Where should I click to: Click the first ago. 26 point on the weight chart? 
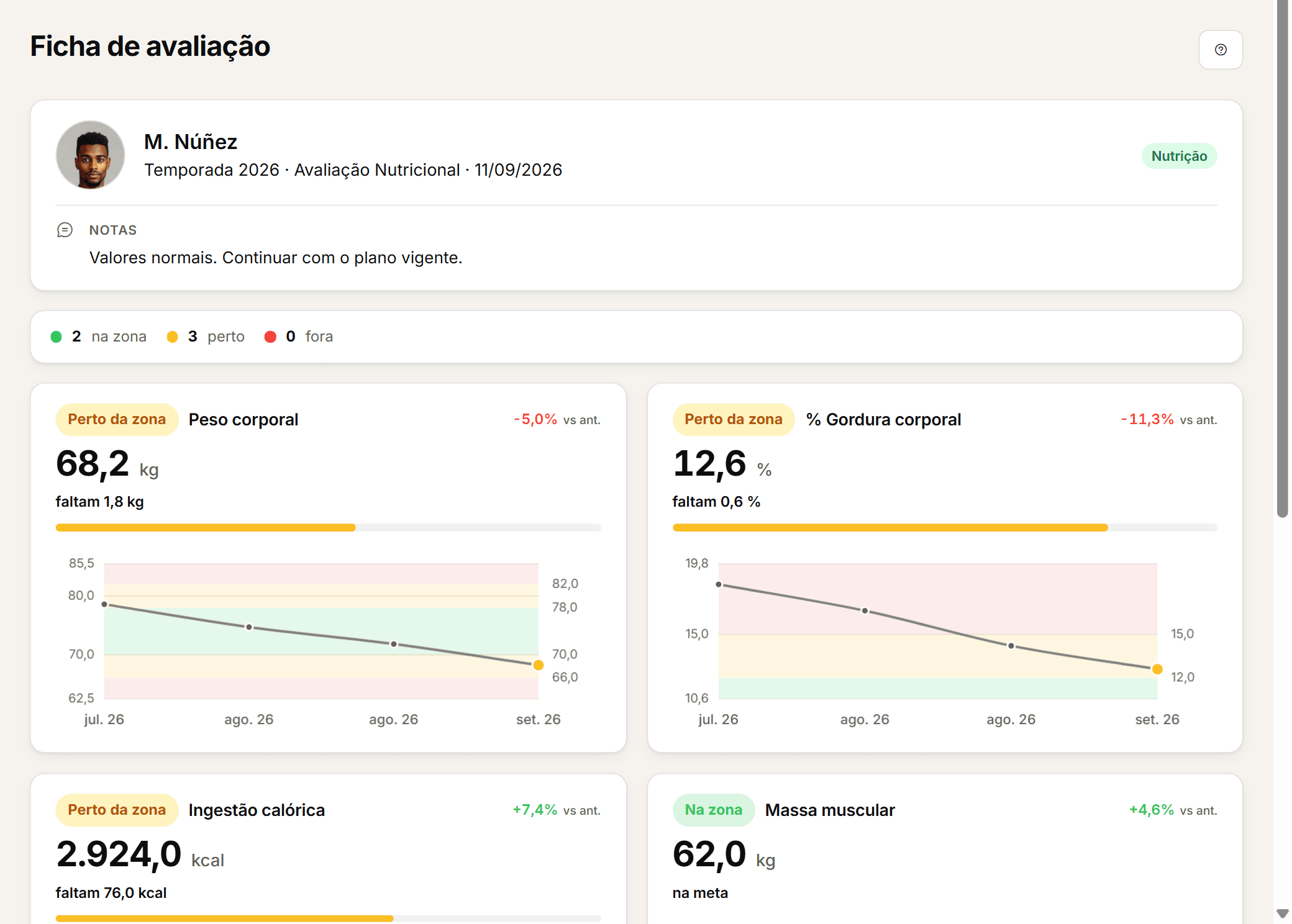(x=249, y=627)
